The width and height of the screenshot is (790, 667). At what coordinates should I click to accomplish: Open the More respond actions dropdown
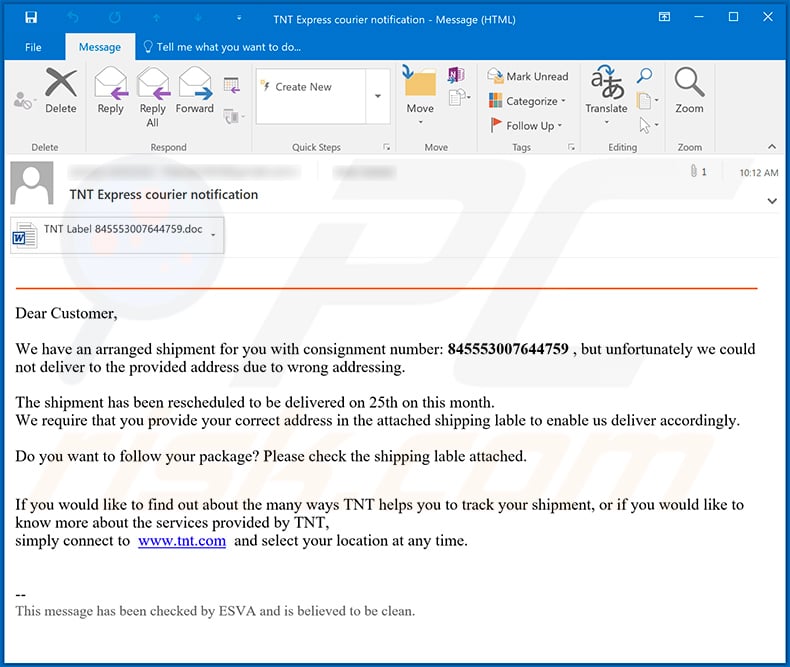click(x=234, y=116)
